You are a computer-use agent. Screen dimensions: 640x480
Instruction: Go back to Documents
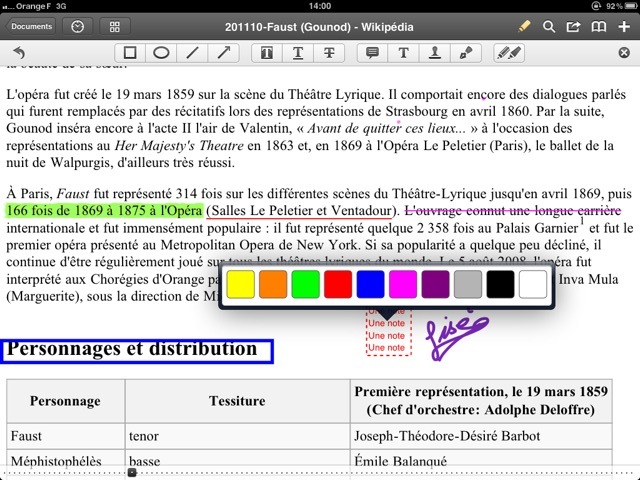click(32, 26)
